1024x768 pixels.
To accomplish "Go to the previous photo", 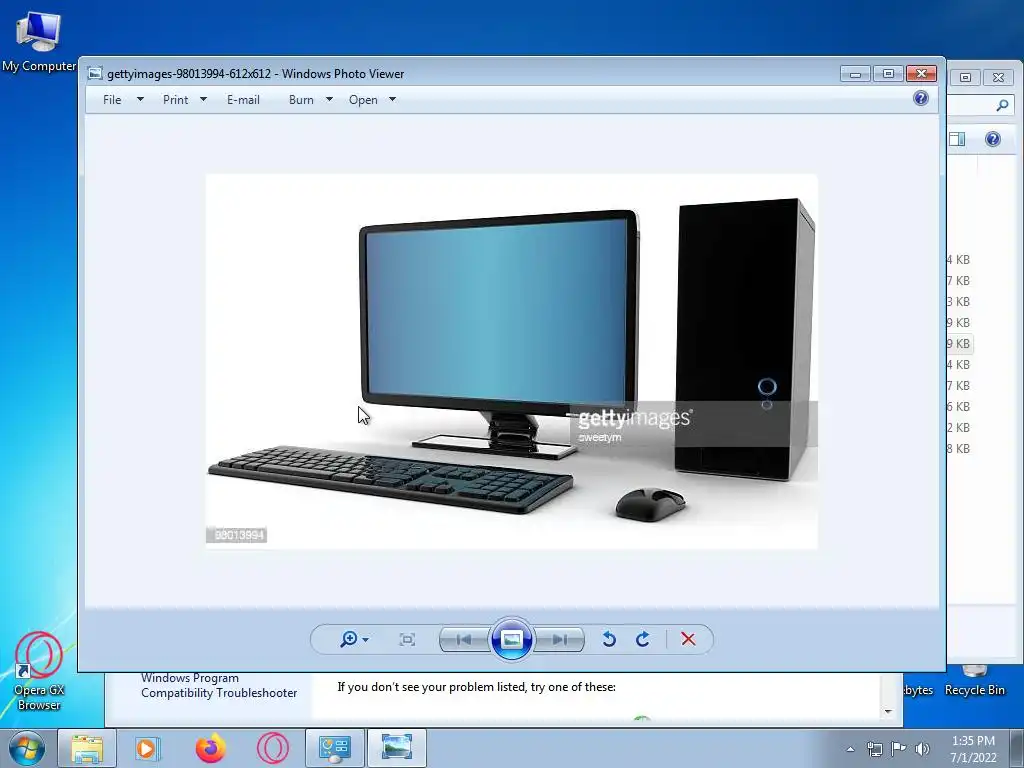I will pyautogui.click(x=464, y=640).
